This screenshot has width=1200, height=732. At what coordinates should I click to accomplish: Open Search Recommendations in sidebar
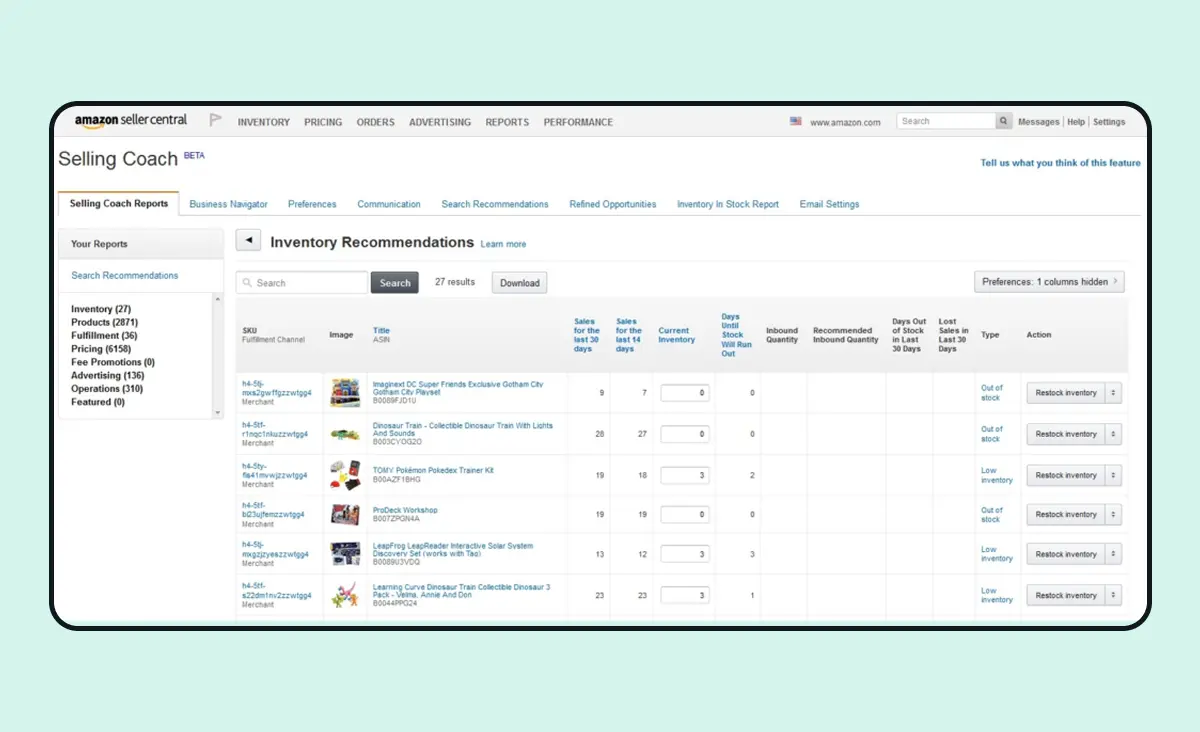coord(125,275)
